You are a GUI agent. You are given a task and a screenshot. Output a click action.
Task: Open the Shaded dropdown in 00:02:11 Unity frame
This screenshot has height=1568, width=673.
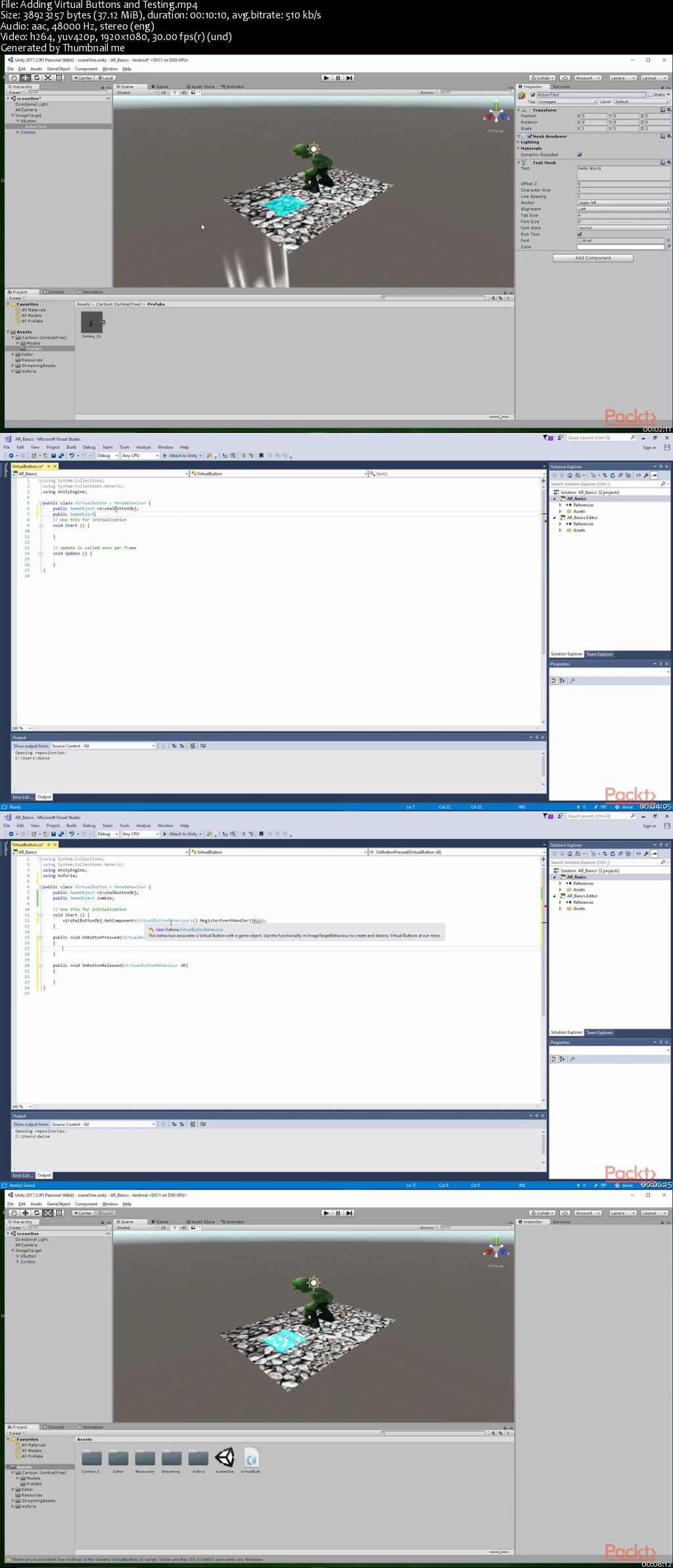137,93
